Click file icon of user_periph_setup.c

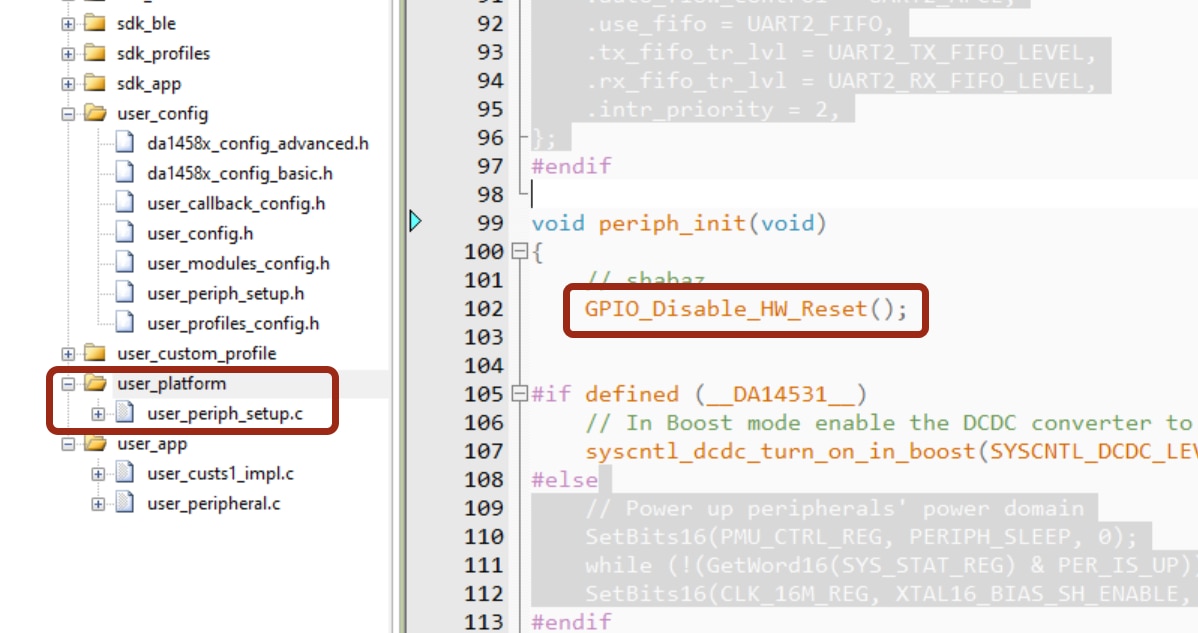(125, 413)
